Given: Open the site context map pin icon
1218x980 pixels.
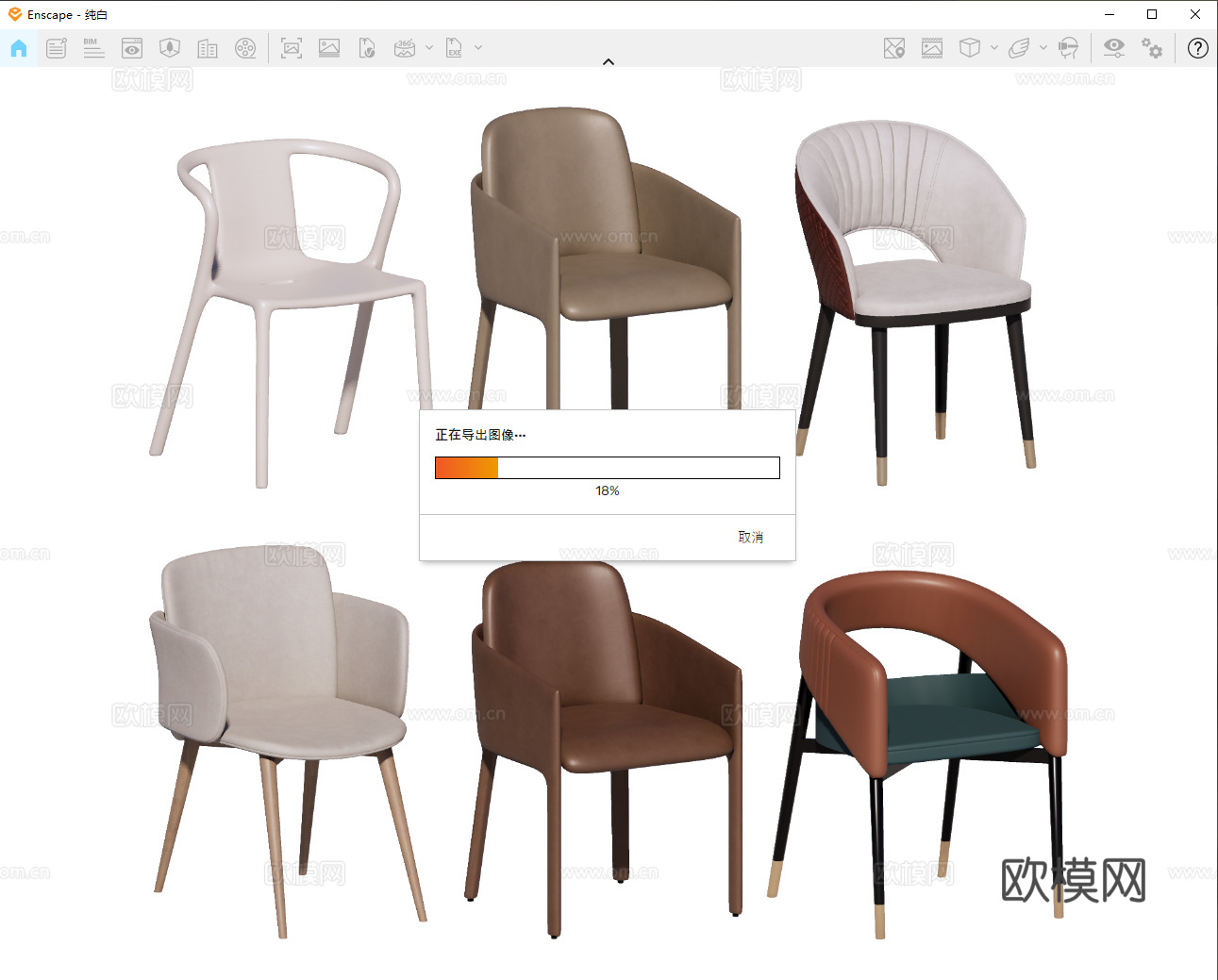Looking at the screenshot, I should tap(894, 48).
